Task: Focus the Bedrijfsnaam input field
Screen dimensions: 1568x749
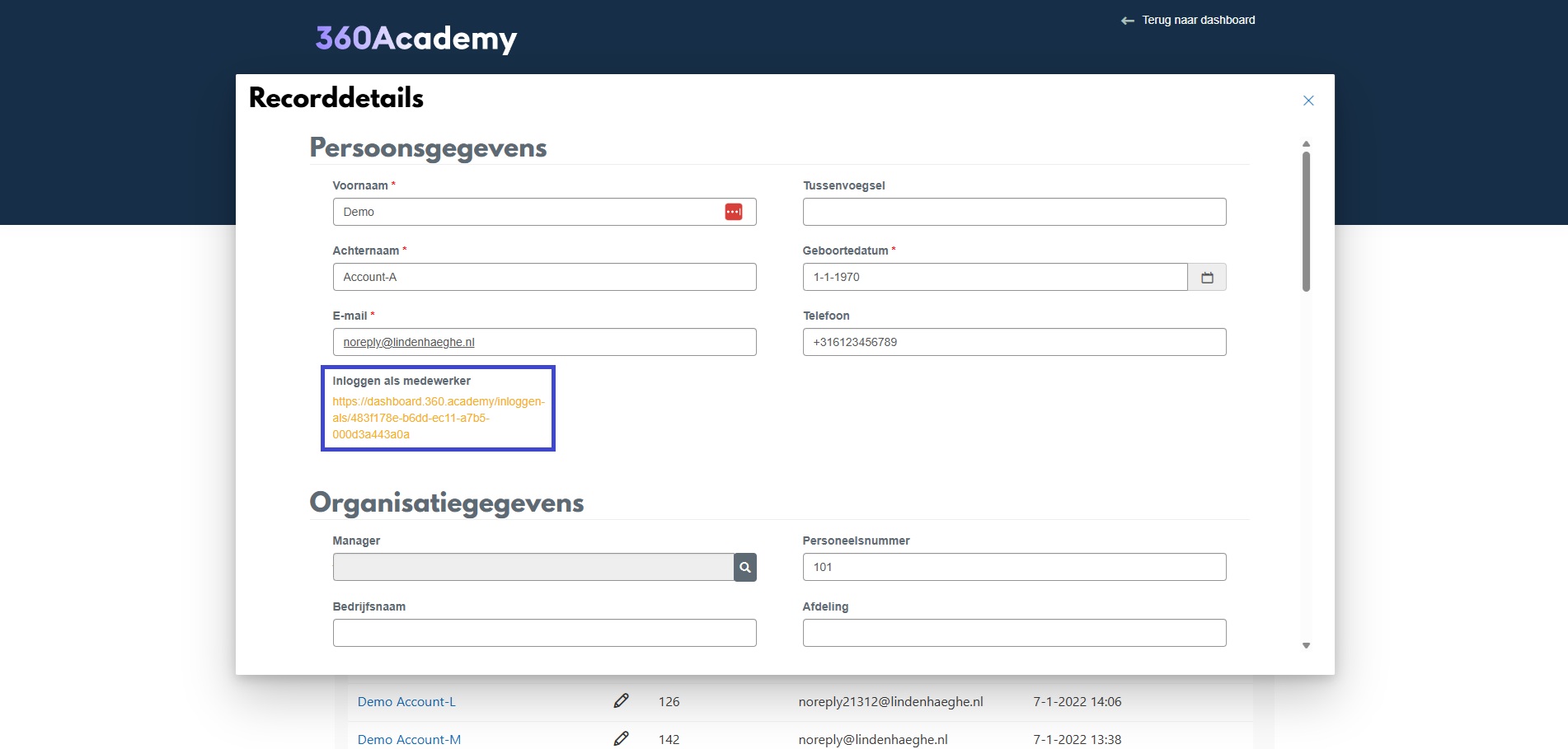Action: coord(544,633)
